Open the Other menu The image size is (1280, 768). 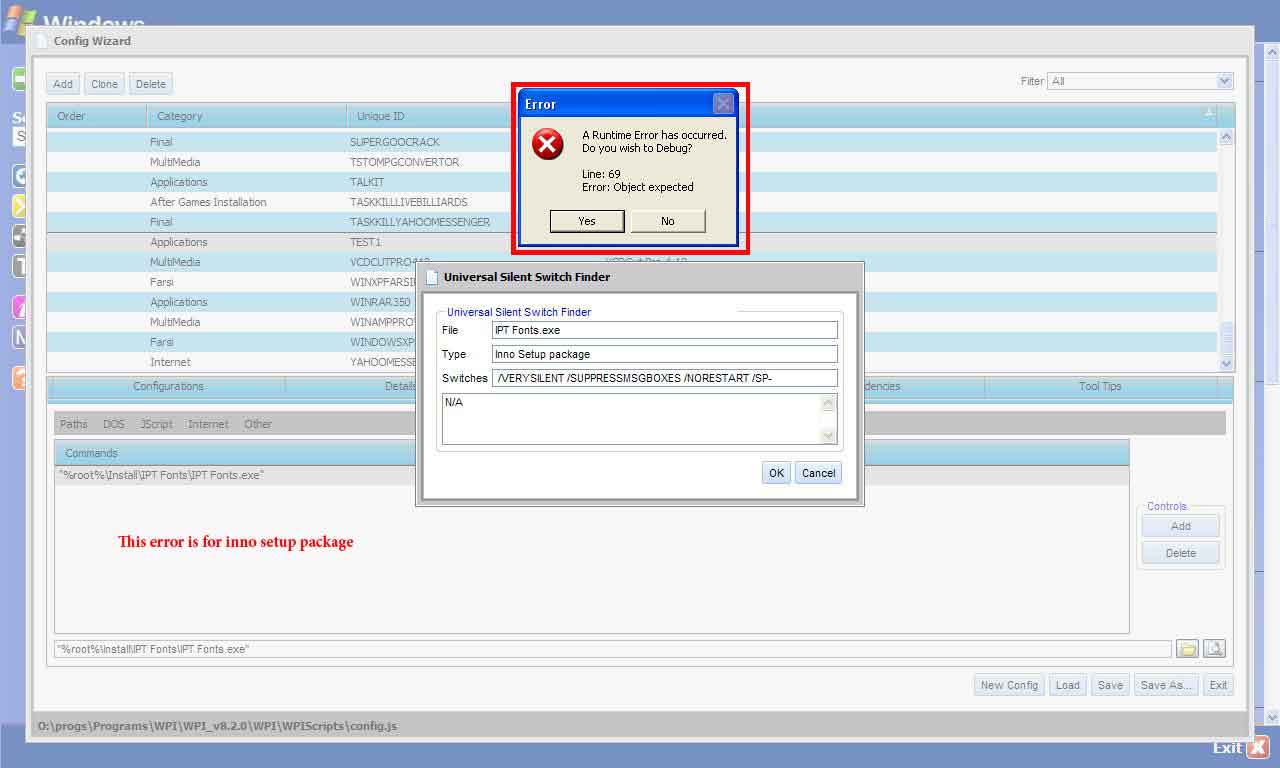click(x=258, y=424)
